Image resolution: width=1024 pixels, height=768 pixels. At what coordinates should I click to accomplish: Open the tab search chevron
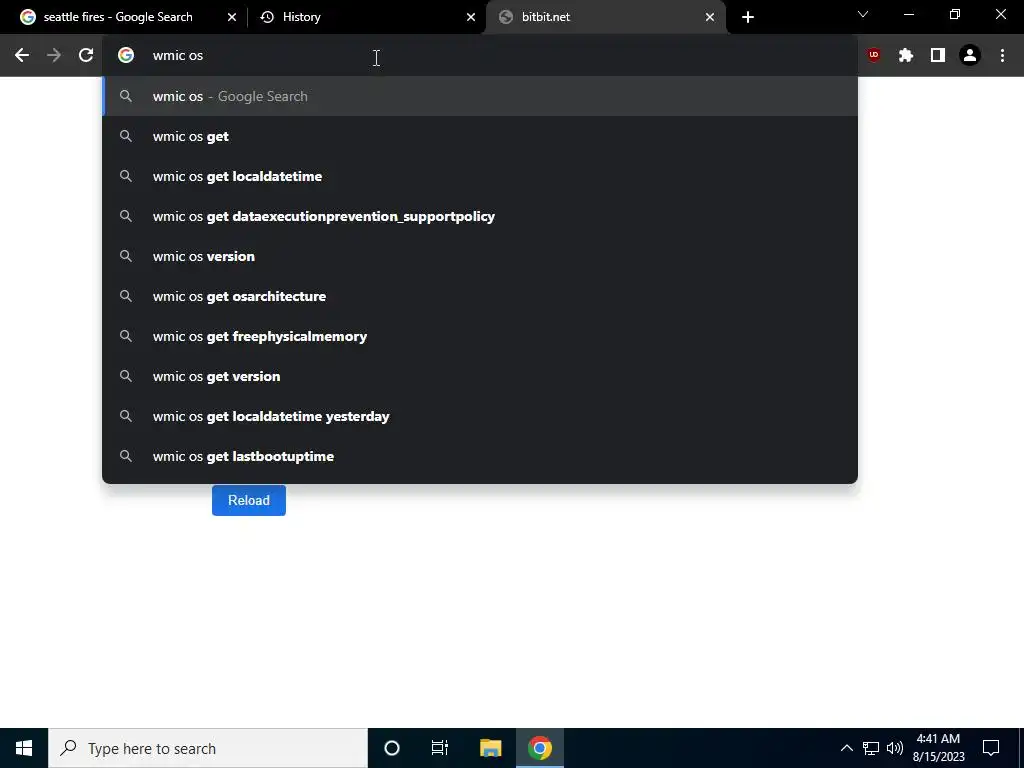point(863,14)
